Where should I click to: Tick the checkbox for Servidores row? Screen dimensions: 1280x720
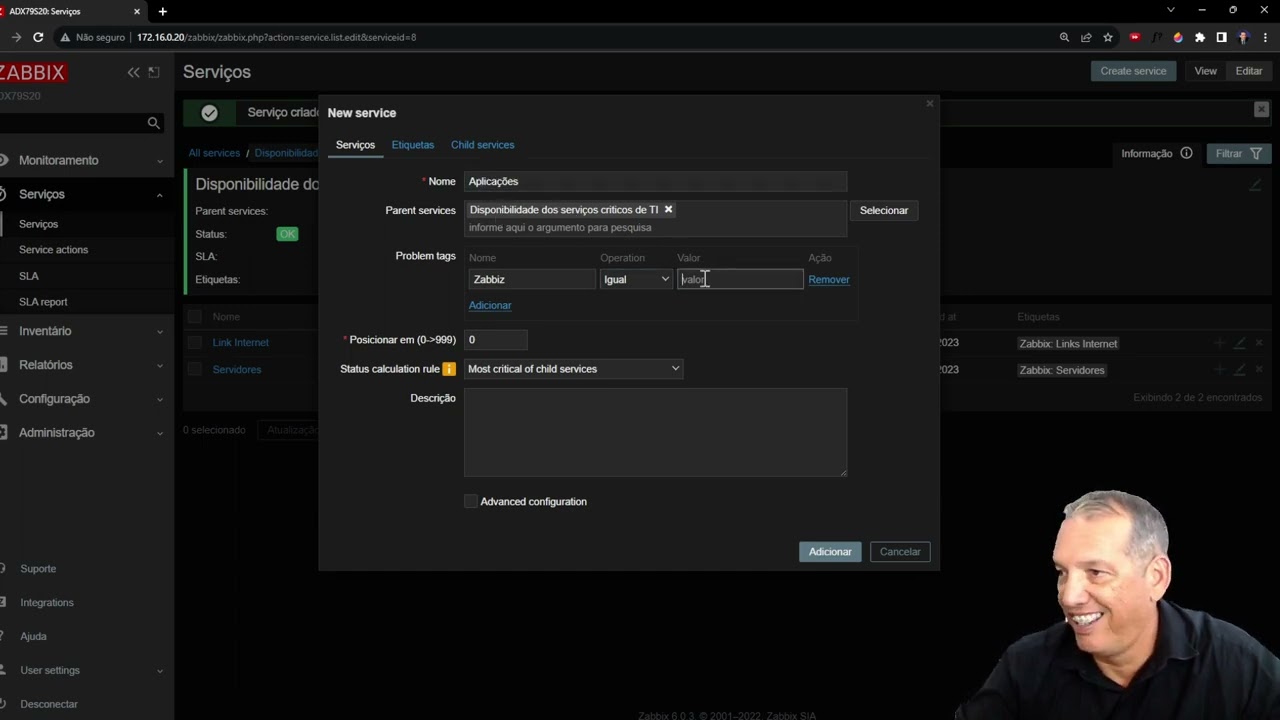(x=194, y=369)
